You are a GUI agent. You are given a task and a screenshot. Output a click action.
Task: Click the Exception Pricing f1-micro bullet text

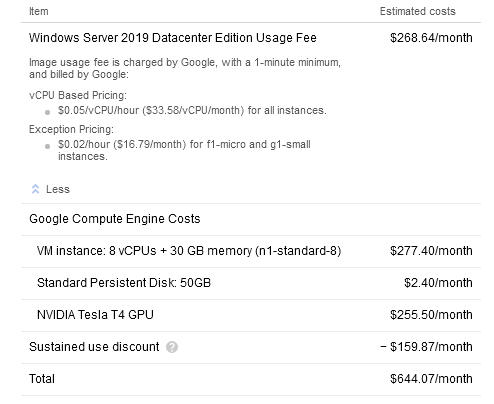tap(184, 150)
